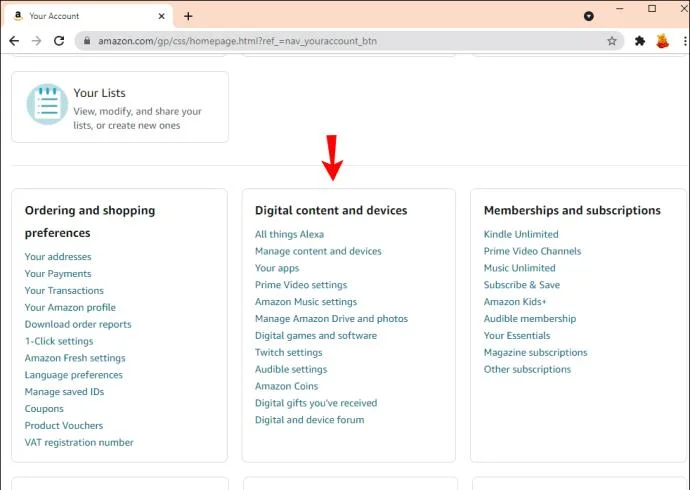Viewport: 690px width, 490px height.
Task: Open Your Essentials
Action: [x=517, y=336]
